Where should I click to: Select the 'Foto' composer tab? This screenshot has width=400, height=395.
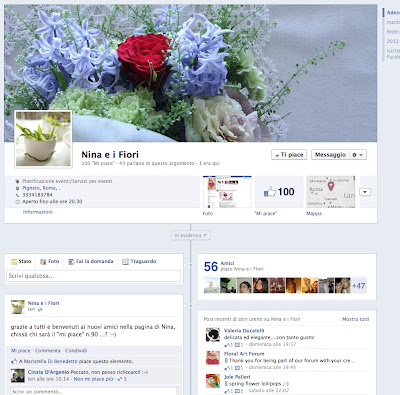[50, 261]
